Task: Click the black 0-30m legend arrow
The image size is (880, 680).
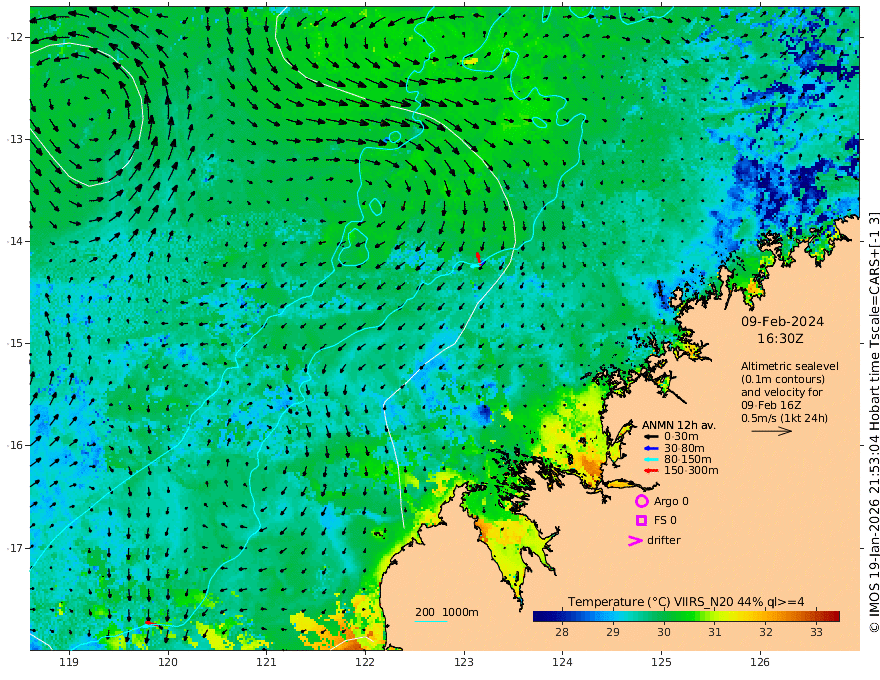Action: coord(651,437)
